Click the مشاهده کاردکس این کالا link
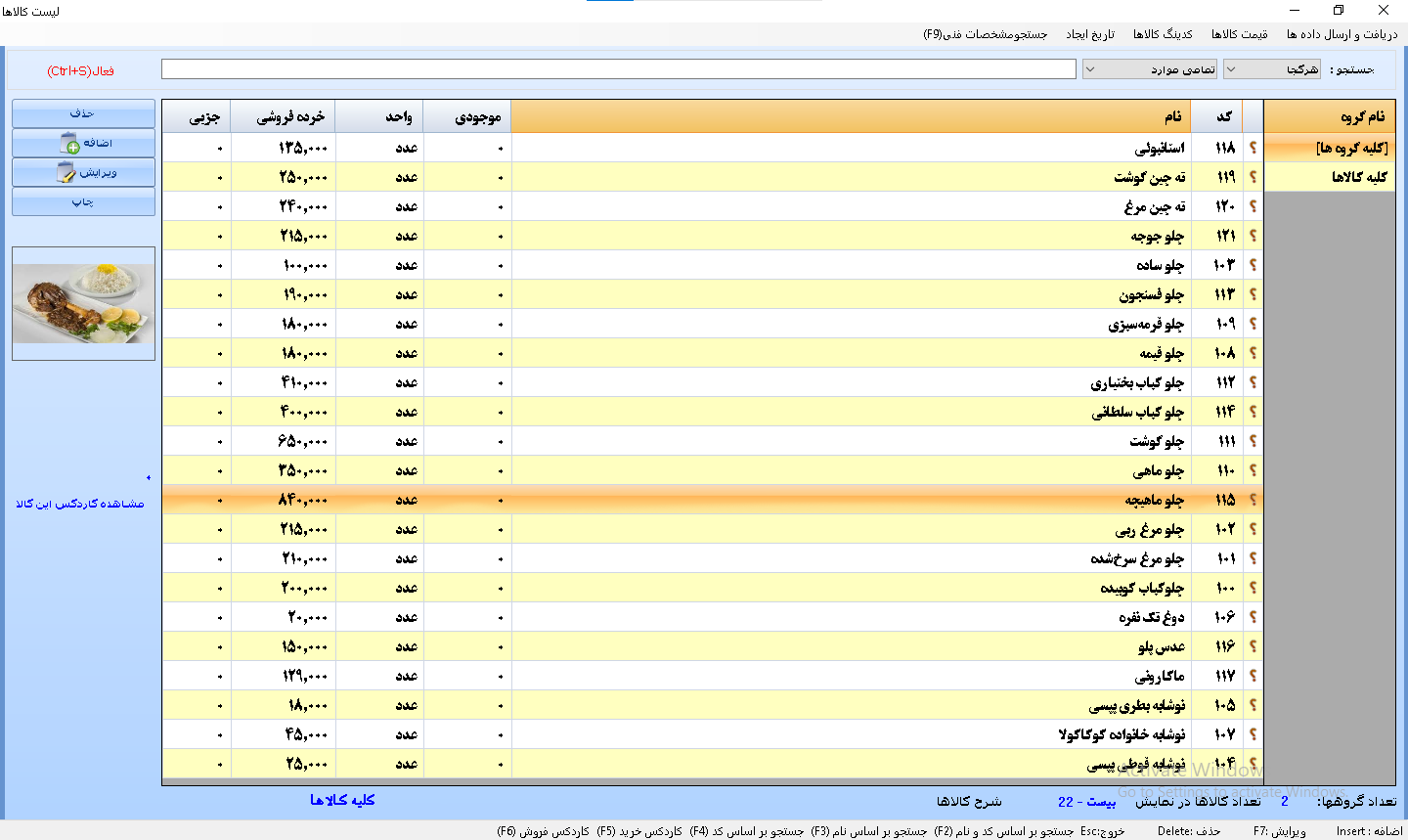The image size is (1408, 840). tap(80, 504)
